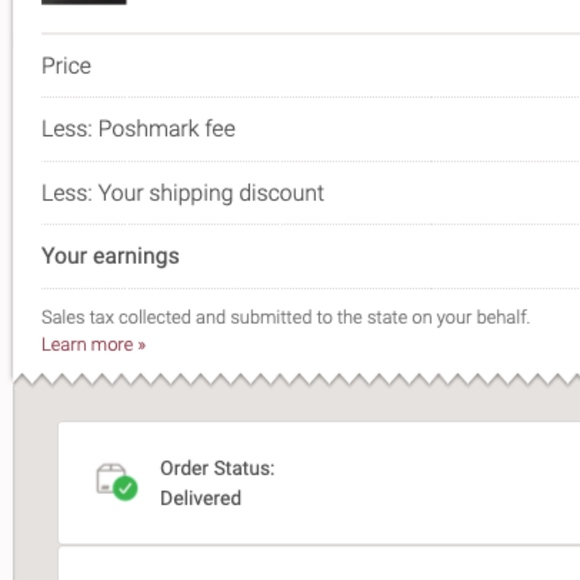Click the sales tax collected notice text
This screenshot has height=580, width=580.
[x=286, y=317]
